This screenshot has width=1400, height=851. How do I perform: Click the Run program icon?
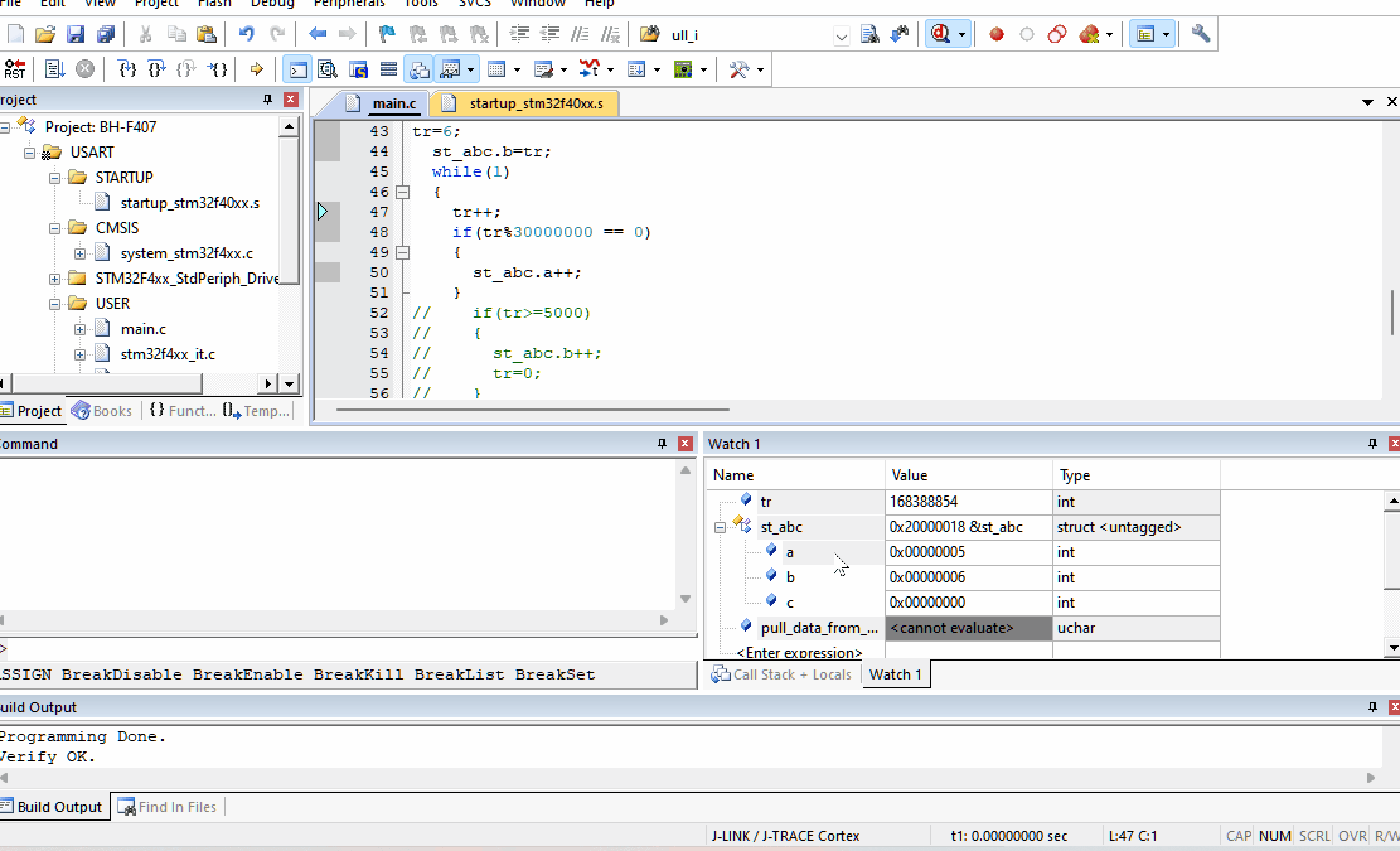54,69
